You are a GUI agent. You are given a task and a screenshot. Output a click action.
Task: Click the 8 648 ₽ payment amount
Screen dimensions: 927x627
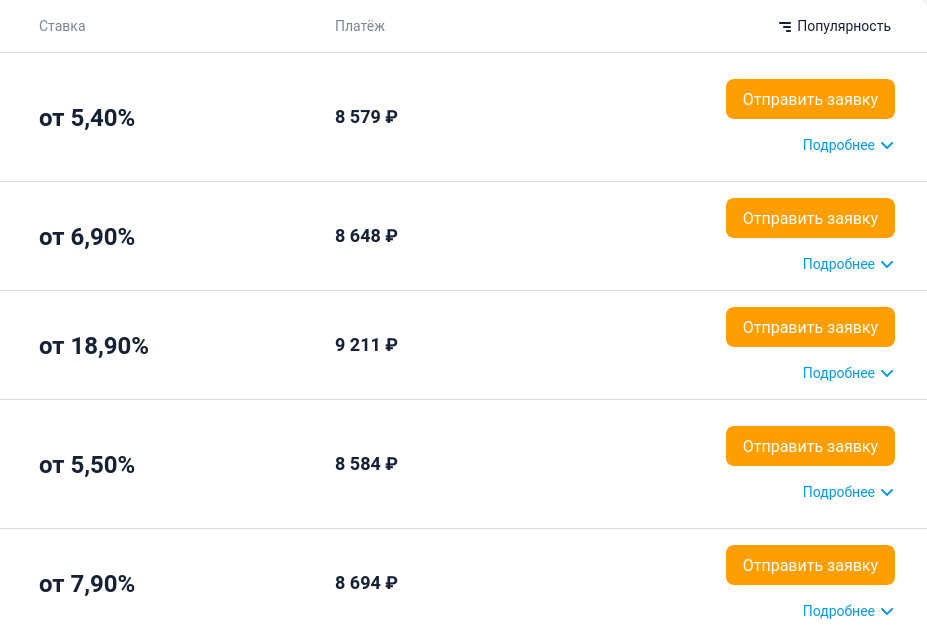pos(366,236)
